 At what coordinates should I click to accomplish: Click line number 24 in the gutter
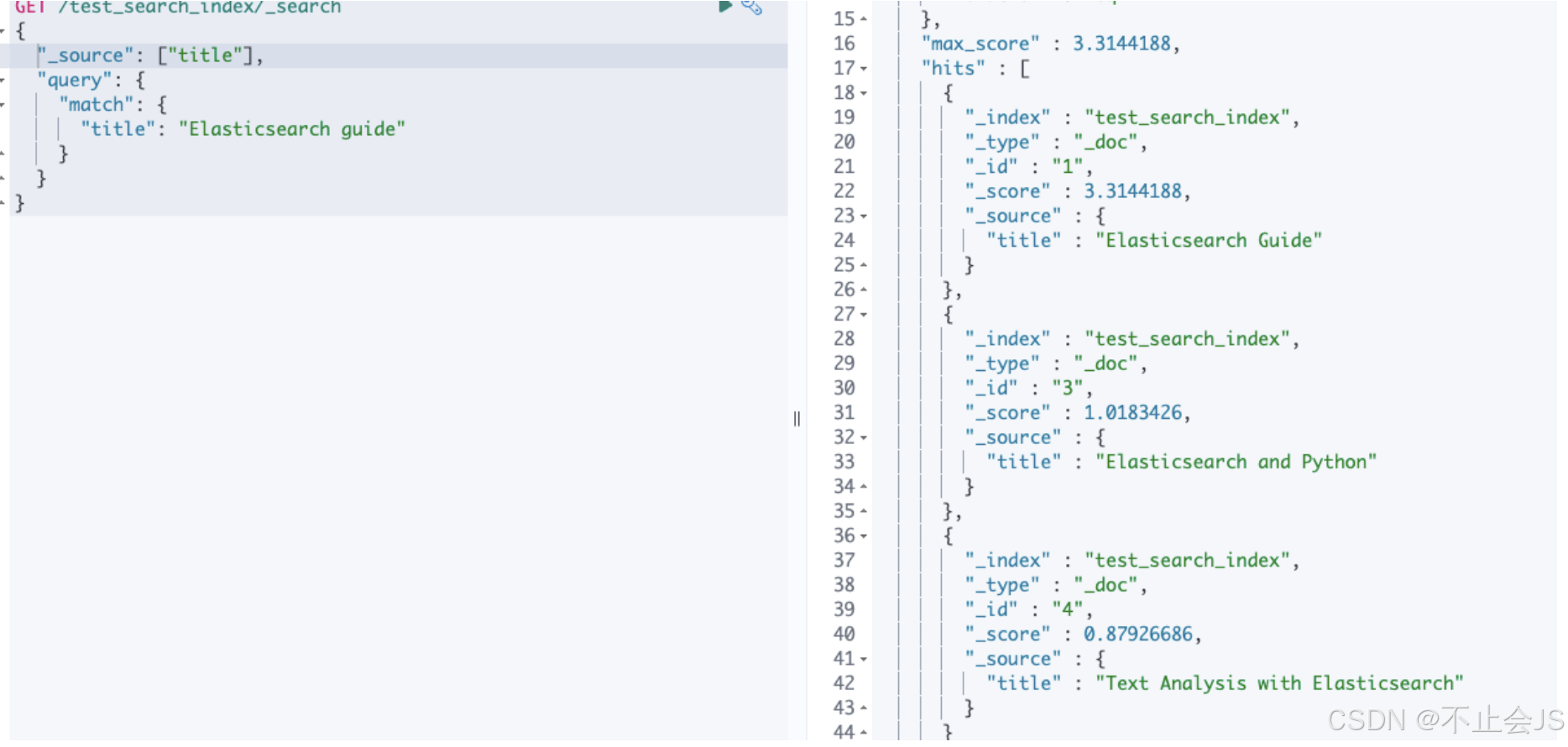pos(844,241)
